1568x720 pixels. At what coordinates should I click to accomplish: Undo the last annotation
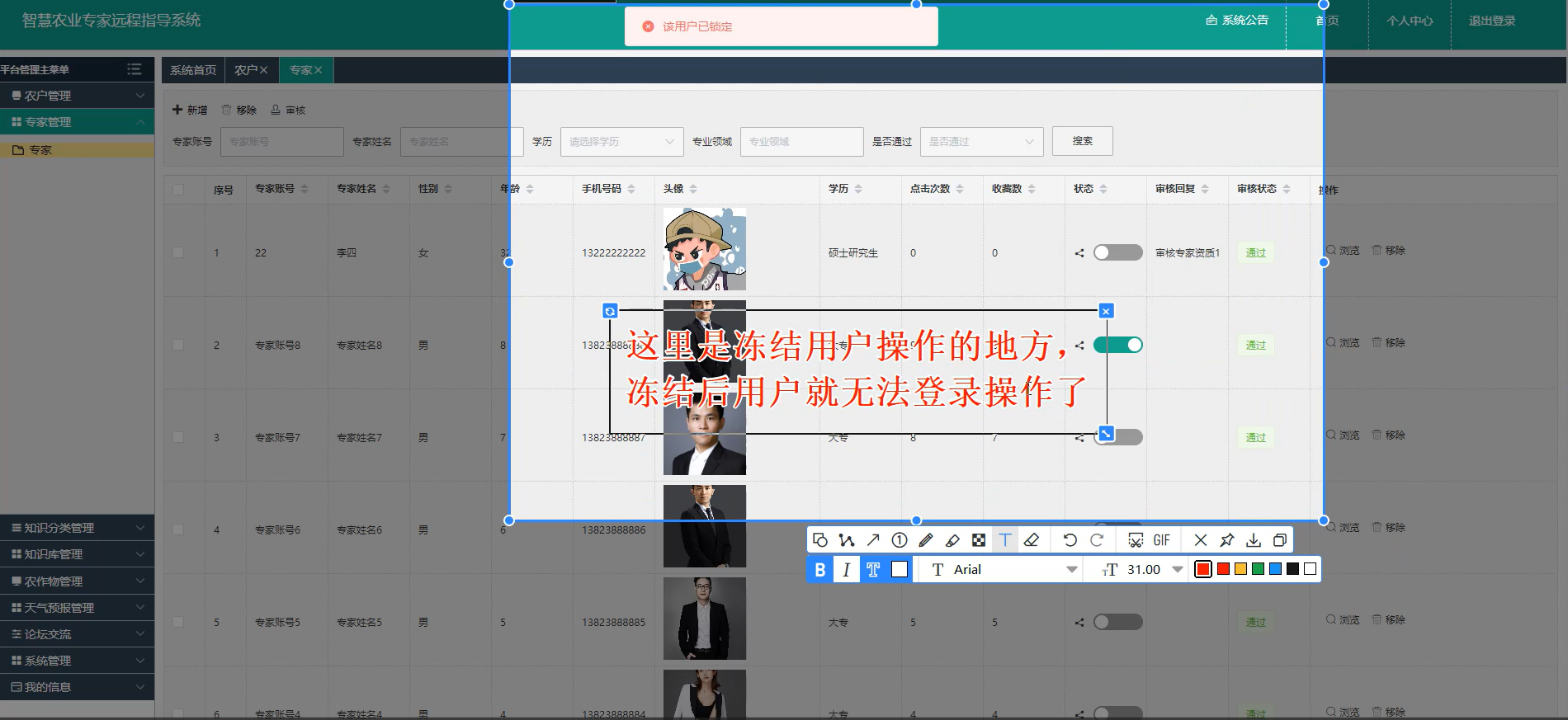(x=1070, y=540)
